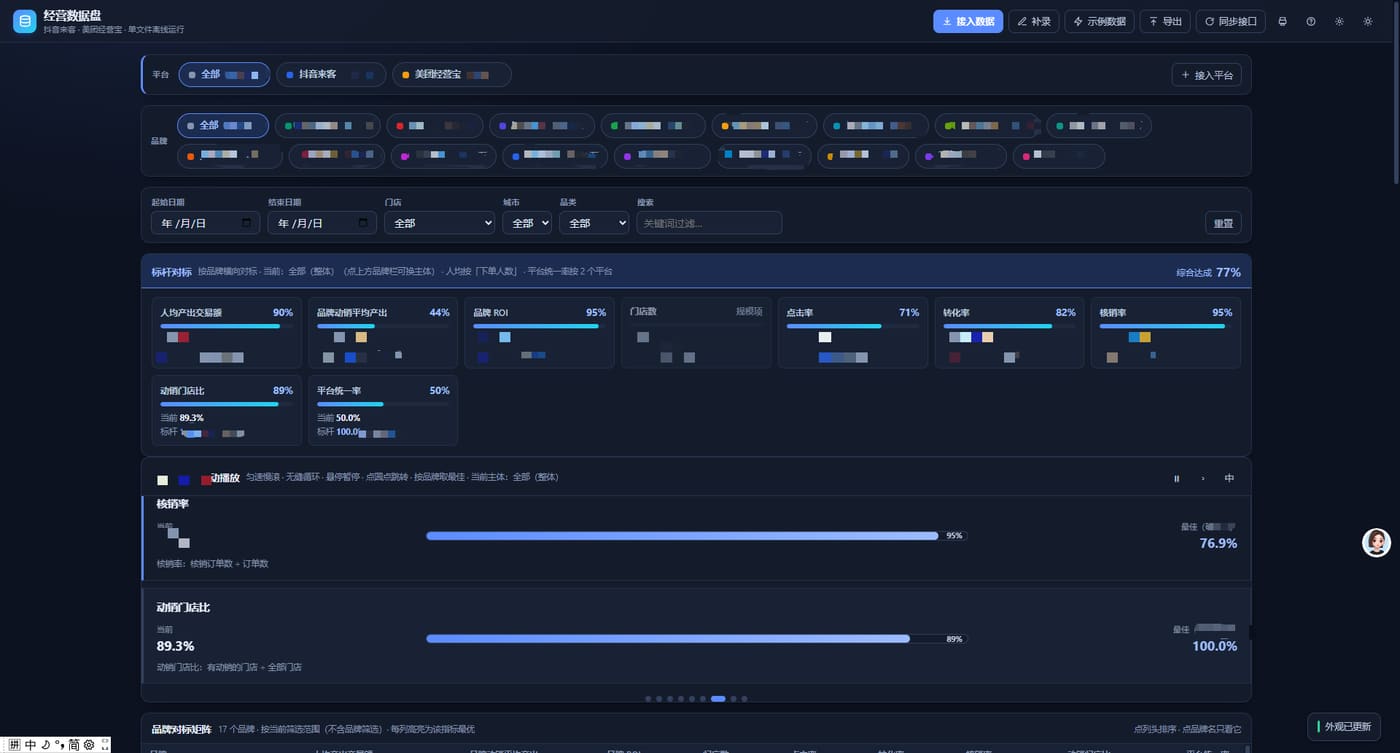Open the 品牌 ROI benchmark card
The width and height of the screenshot is (1400, 753).
click(x=540, y=332)
